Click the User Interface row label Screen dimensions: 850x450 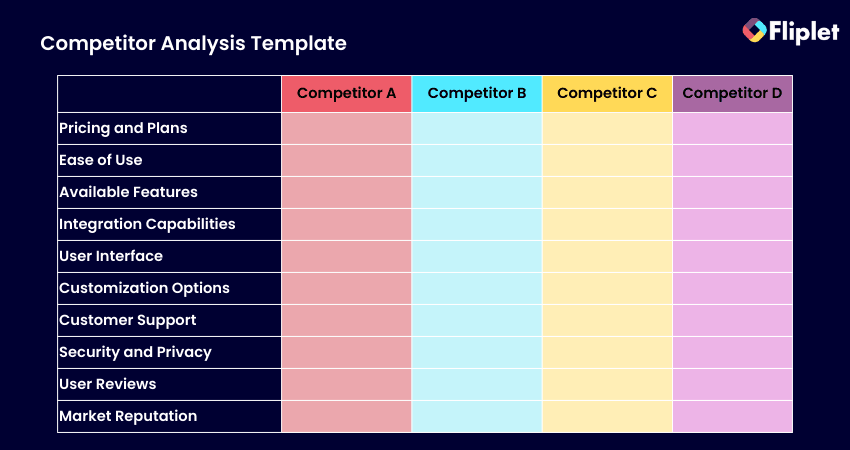click(x=111, y=256)
